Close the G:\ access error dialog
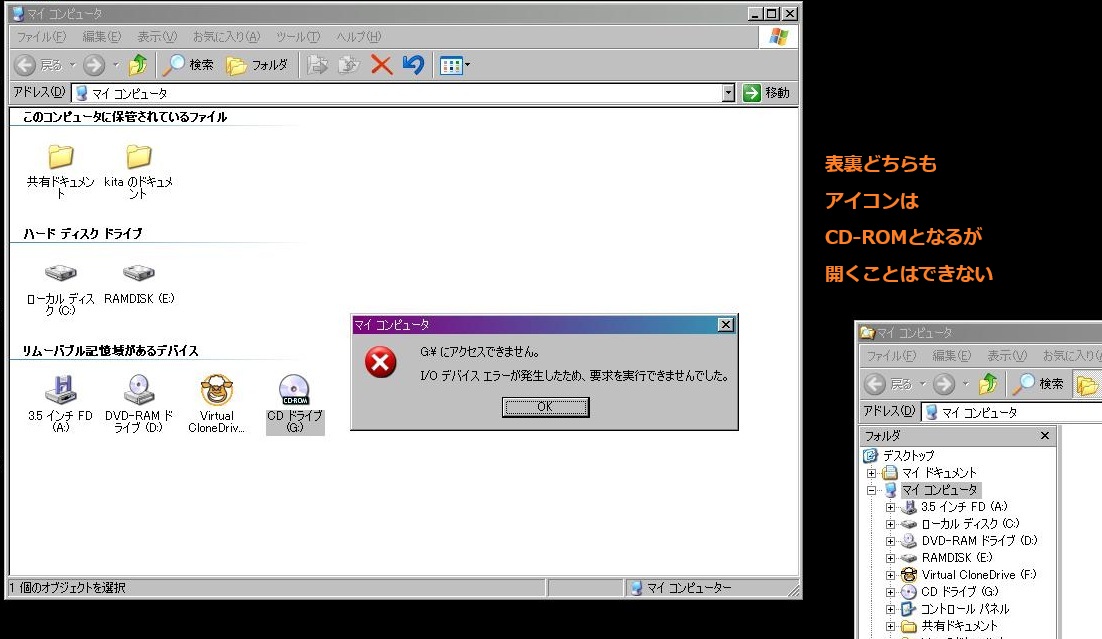 click(725, 324)
